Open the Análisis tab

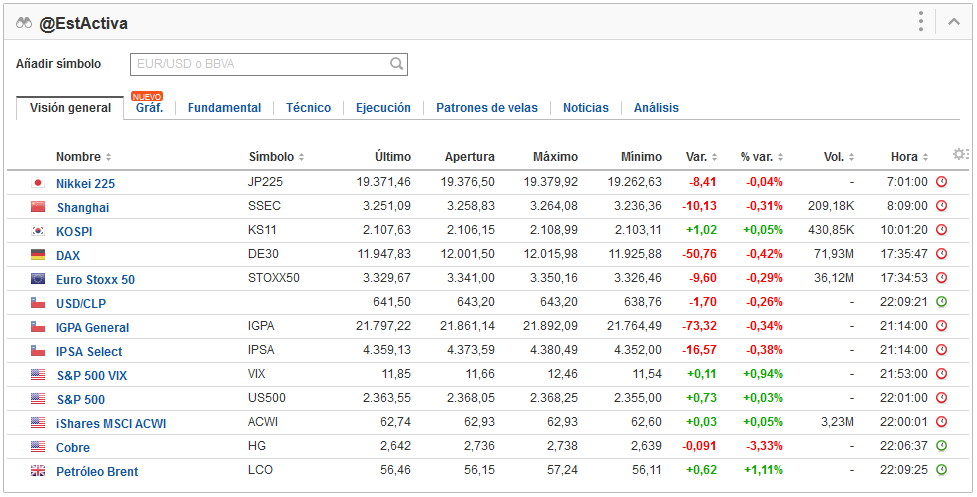[656, 108]
